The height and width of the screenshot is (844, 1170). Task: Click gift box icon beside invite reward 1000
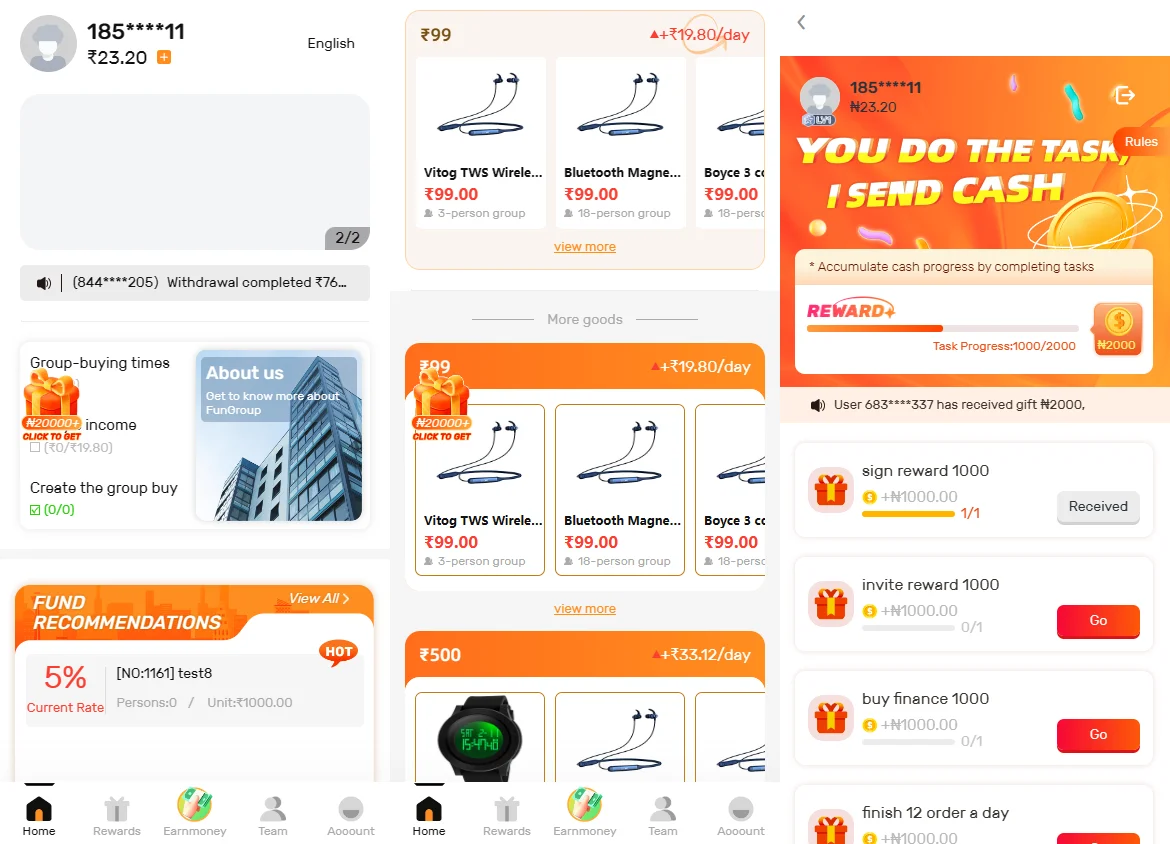[830, 604]
